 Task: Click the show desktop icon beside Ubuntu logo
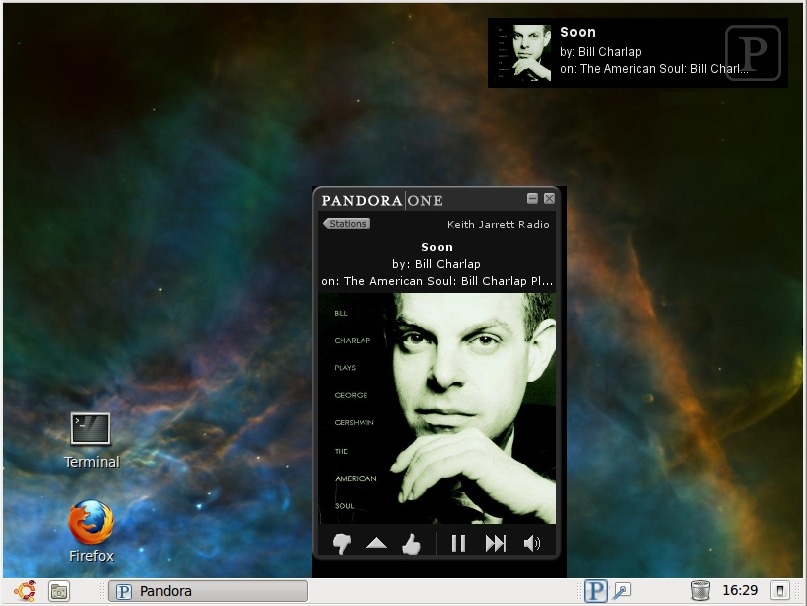(x=59, y=591)
